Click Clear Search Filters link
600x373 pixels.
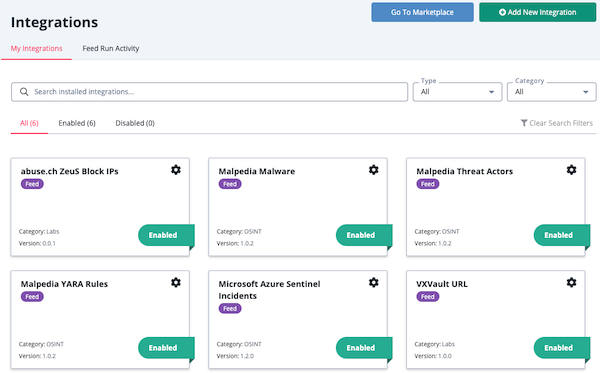(x=557, y=123)
